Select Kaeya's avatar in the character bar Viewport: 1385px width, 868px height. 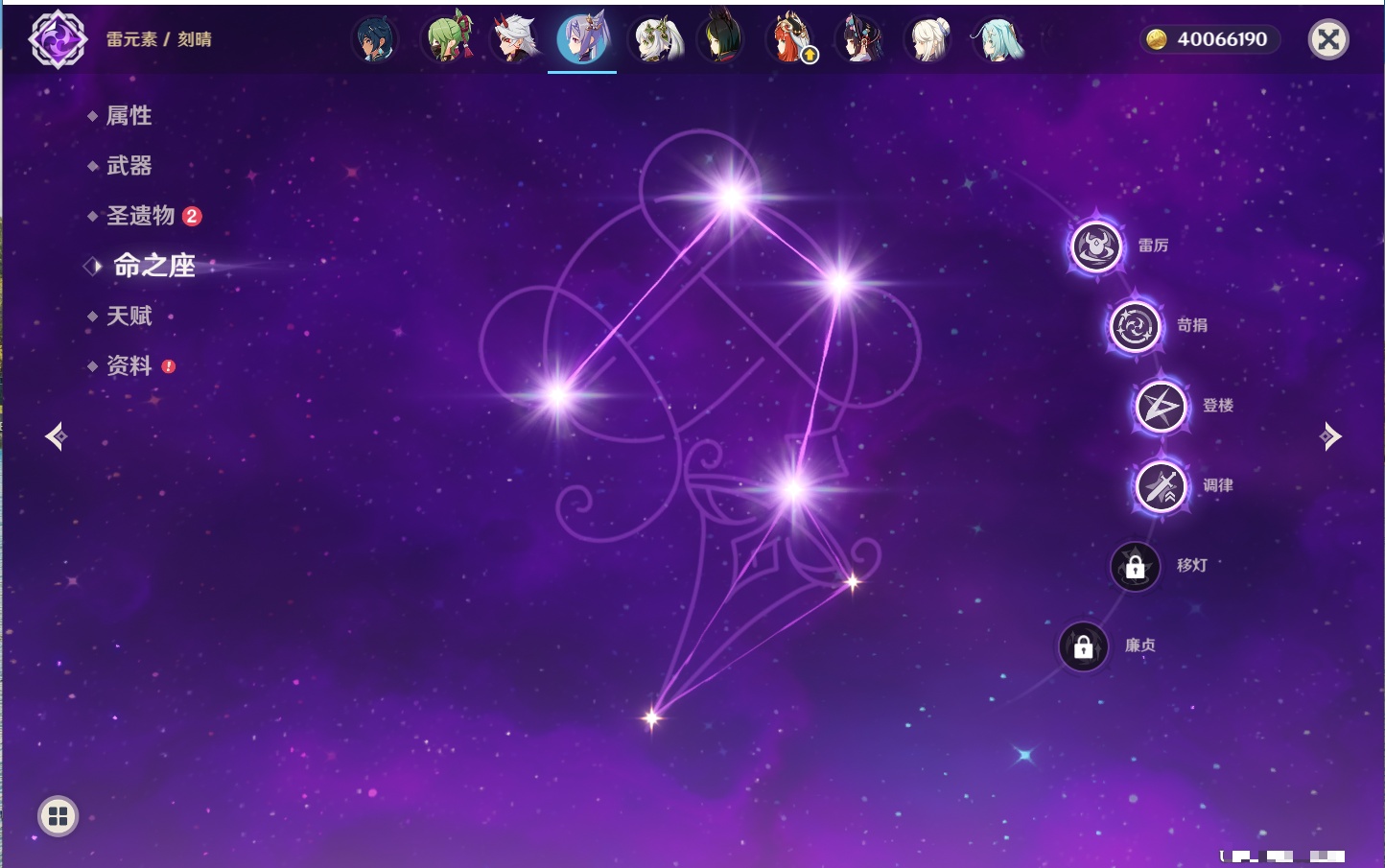click(x=375, y=40)
